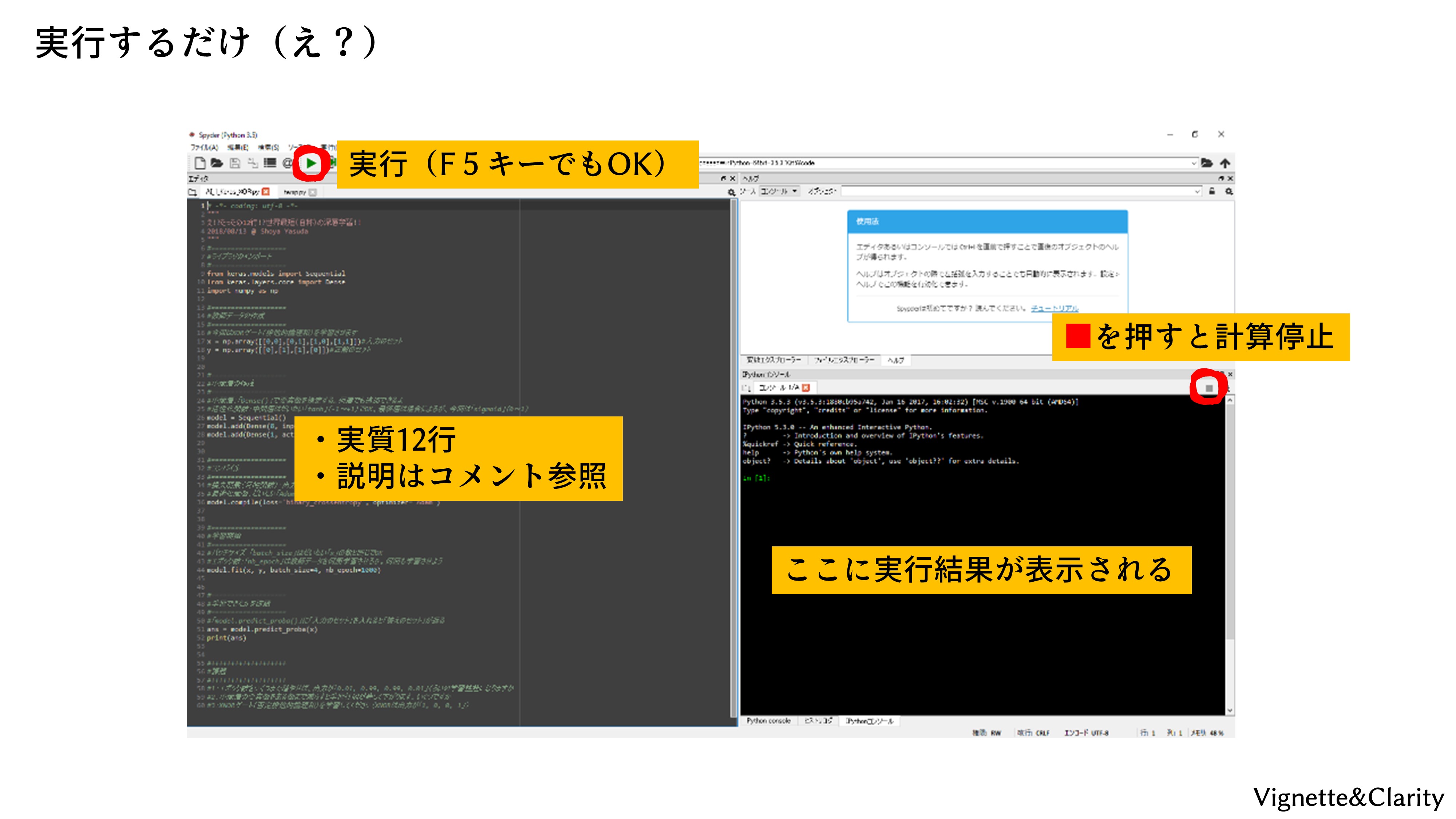This screenshot has width=1456, height=819.
Task: Click the CRLF line ending status entry
Action: coord(1033,733)
